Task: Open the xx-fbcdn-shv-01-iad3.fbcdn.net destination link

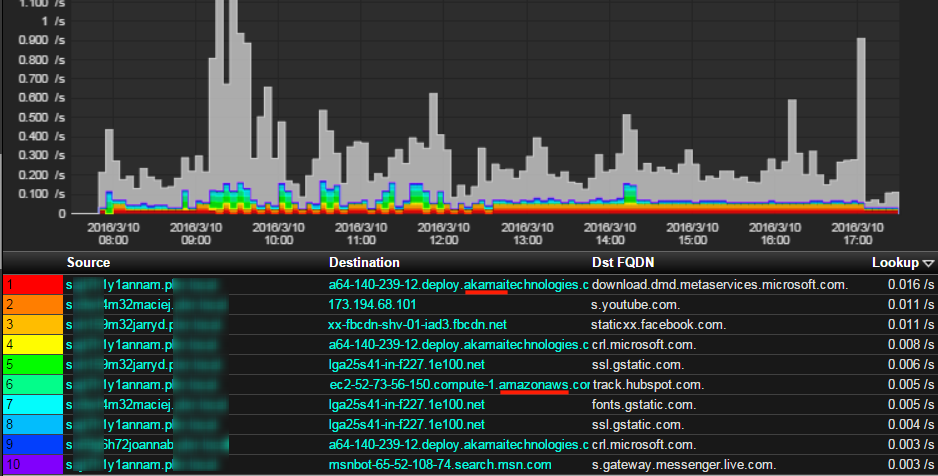Action: tap(418, 324)
